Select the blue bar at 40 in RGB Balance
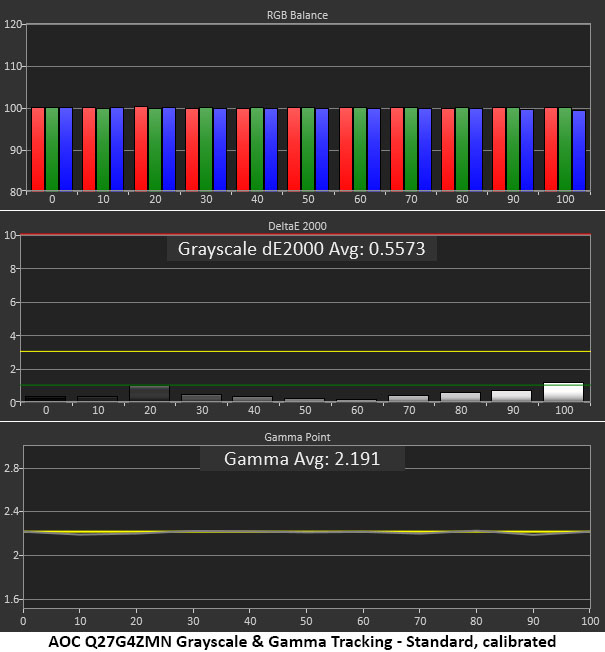605x652 pixels. [271, 150]
